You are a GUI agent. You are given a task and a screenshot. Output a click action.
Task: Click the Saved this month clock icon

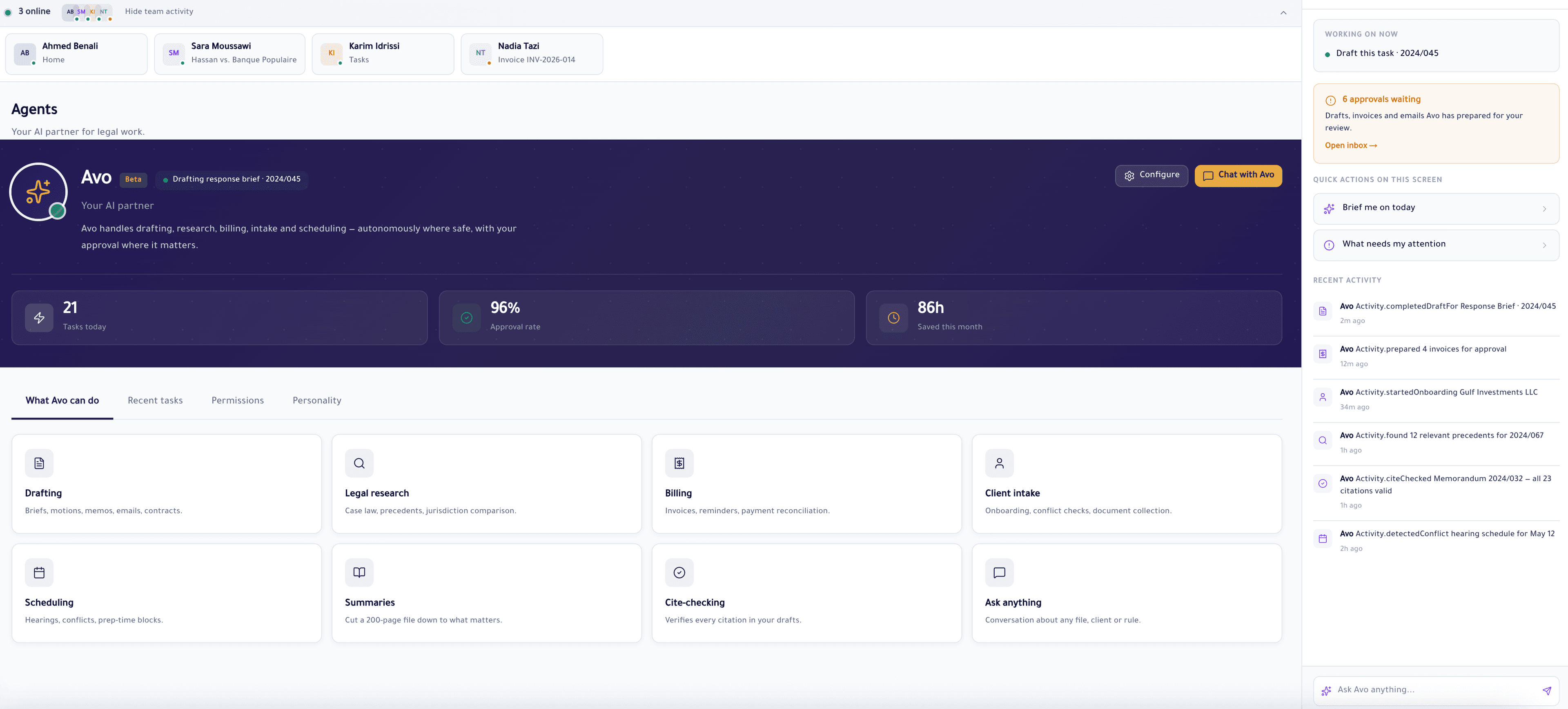893,318
